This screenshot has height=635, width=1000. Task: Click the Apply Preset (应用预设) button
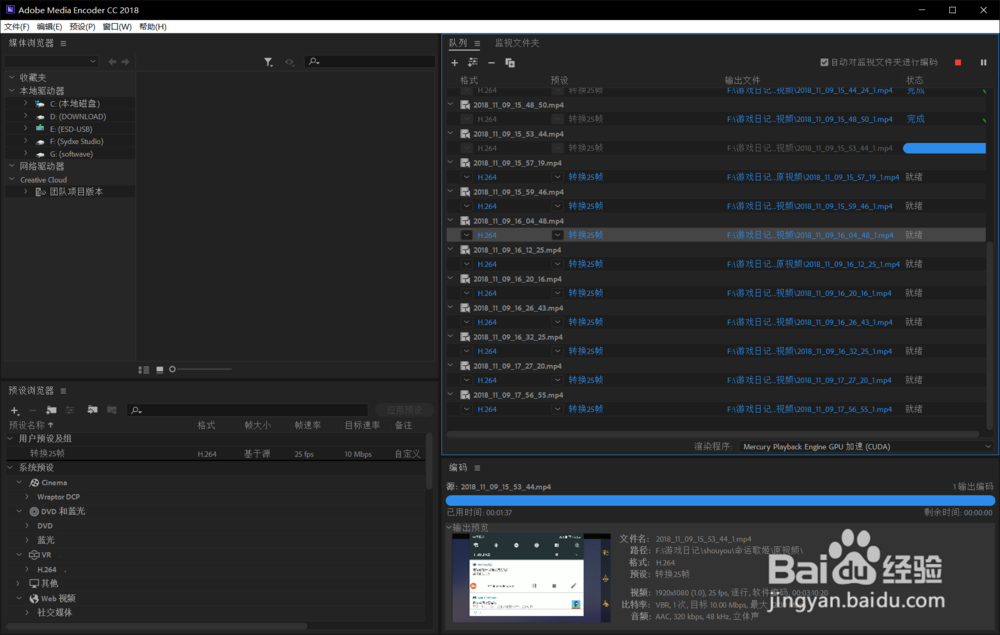404,410
